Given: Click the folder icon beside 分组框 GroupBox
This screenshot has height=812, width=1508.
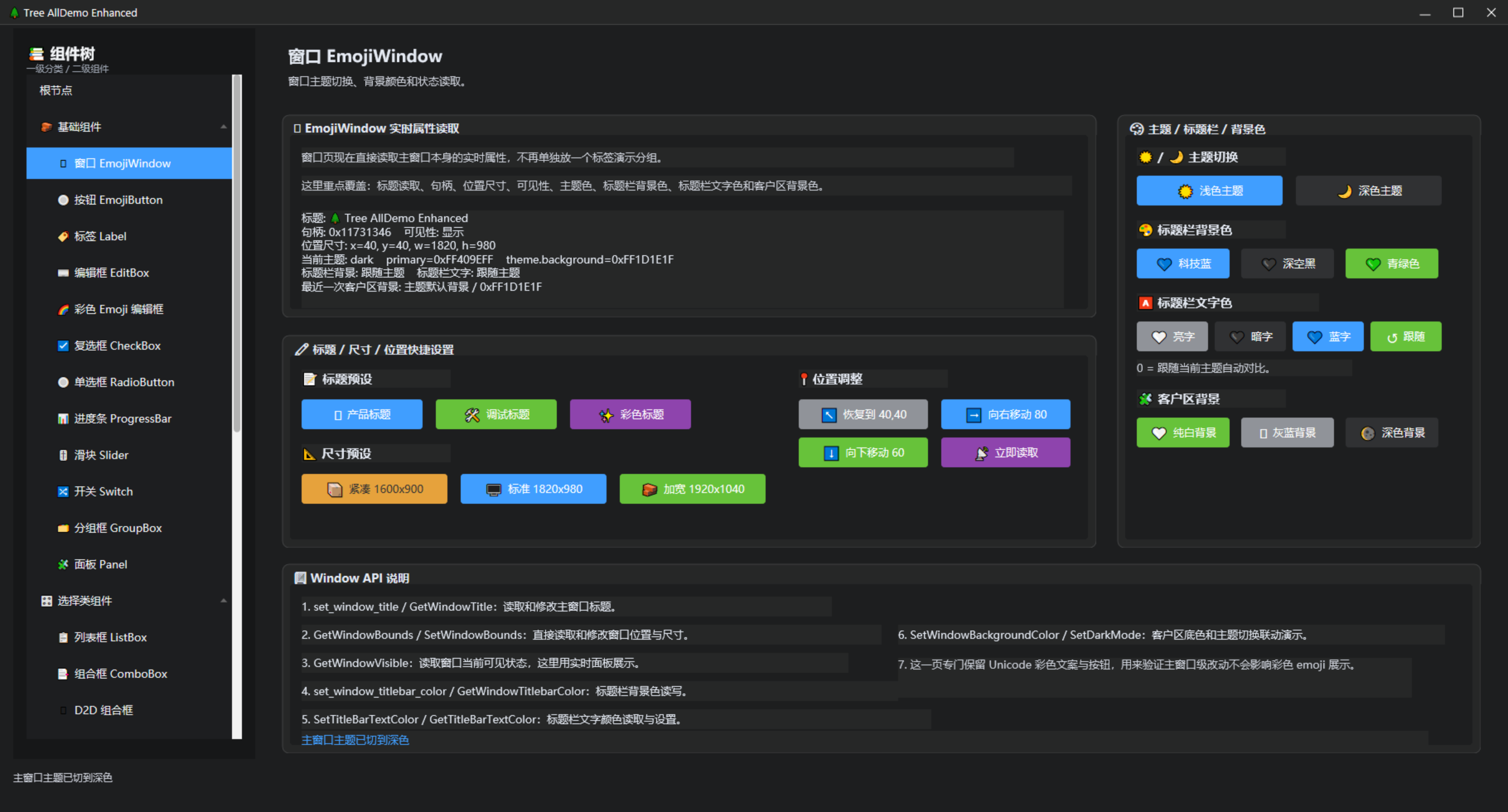Looking at the screenshot, I should coord(63,529).
